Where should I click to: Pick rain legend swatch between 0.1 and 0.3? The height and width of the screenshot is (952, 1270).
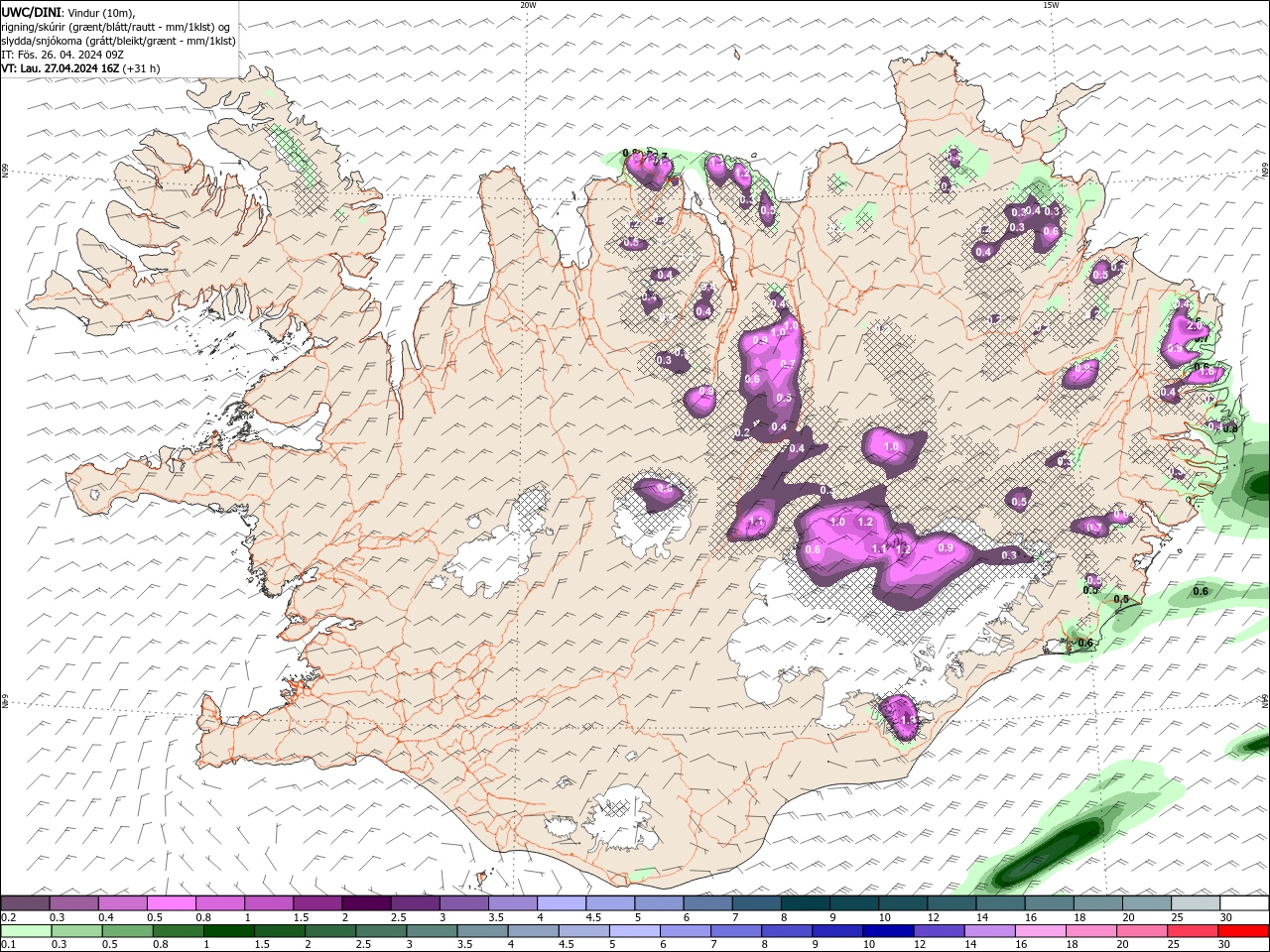click(x=24, y=931)
